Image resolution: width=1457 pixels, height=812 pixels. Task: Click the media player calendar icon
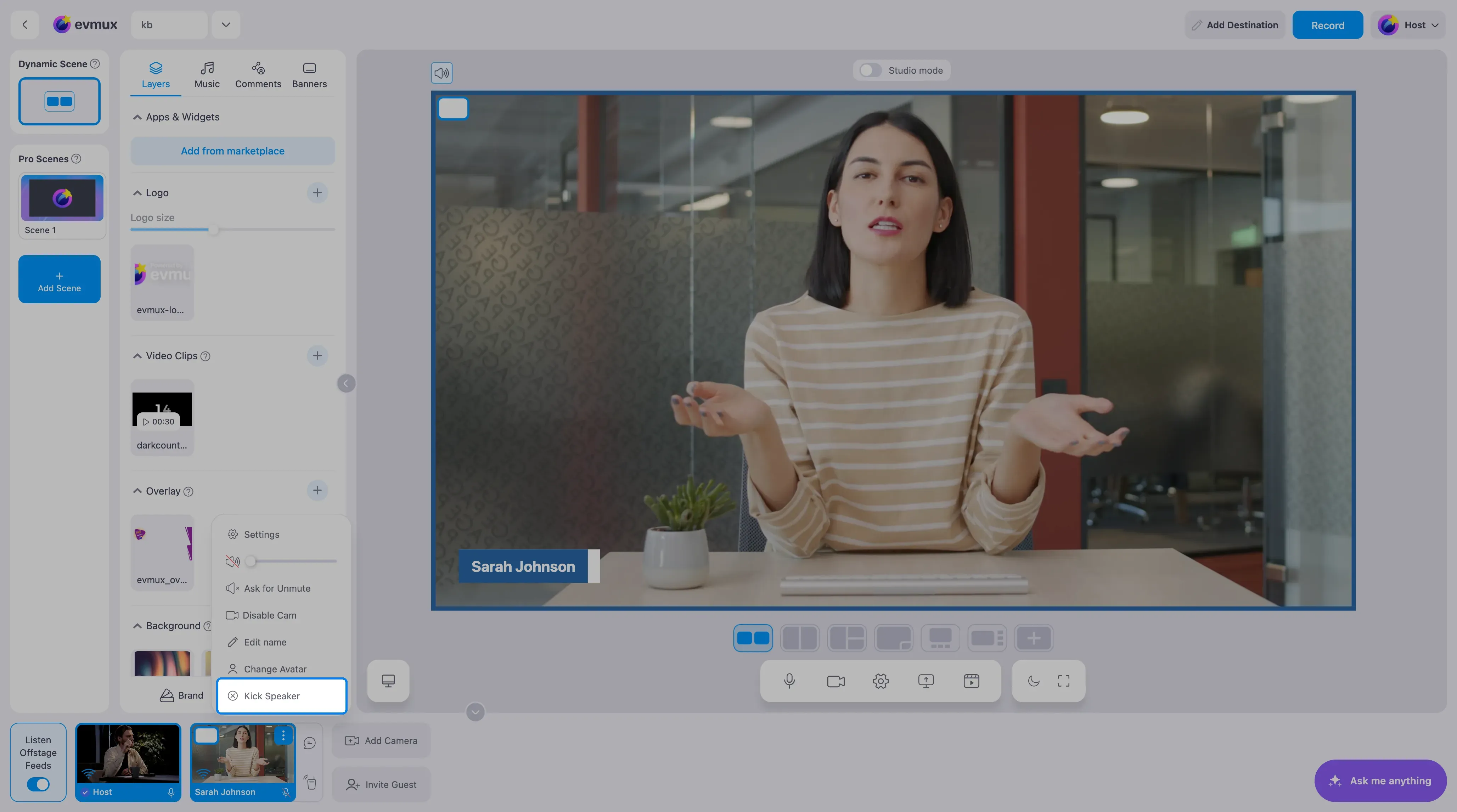971,681
